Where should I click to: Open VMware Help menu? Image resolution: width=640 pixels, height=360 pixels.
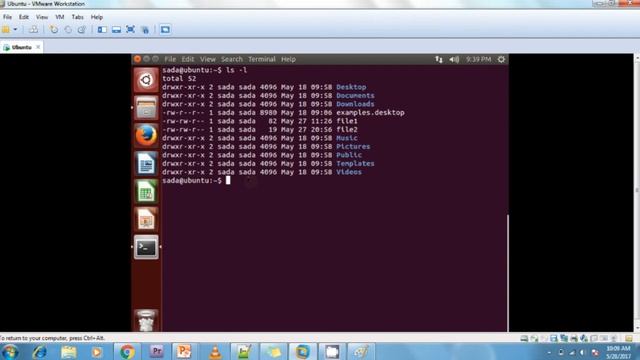coord(97,17)
